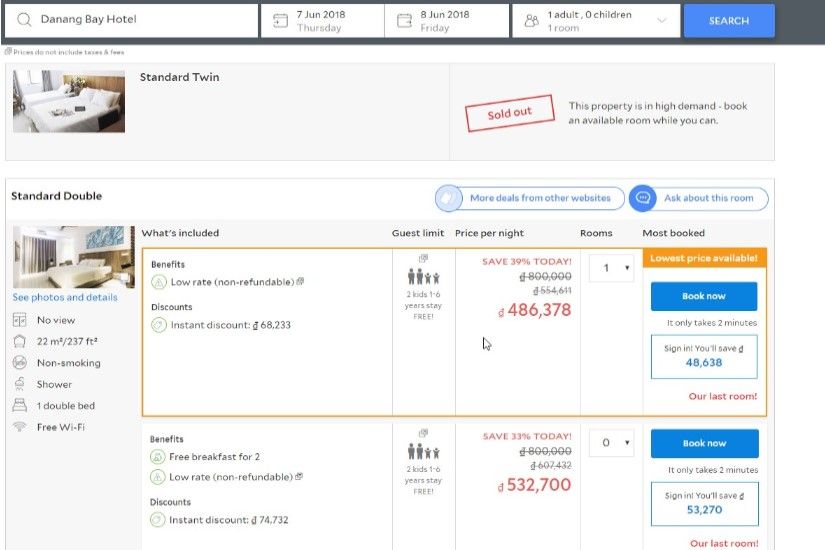Click the check-in calendar icon
The width and height of the screenshot is (825, 550).
pyautogui.click(x=280, y=21)
